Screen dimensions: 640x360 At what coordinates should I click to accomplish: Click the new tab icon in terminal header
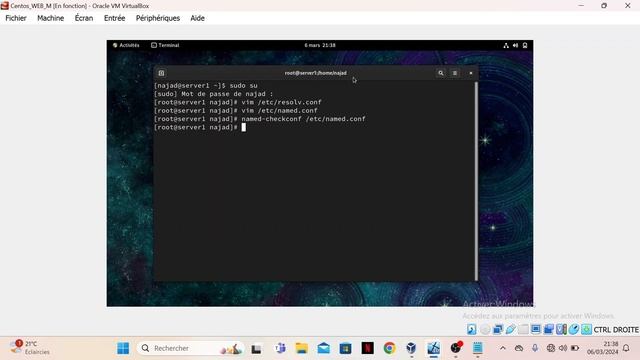pos(161,73)
